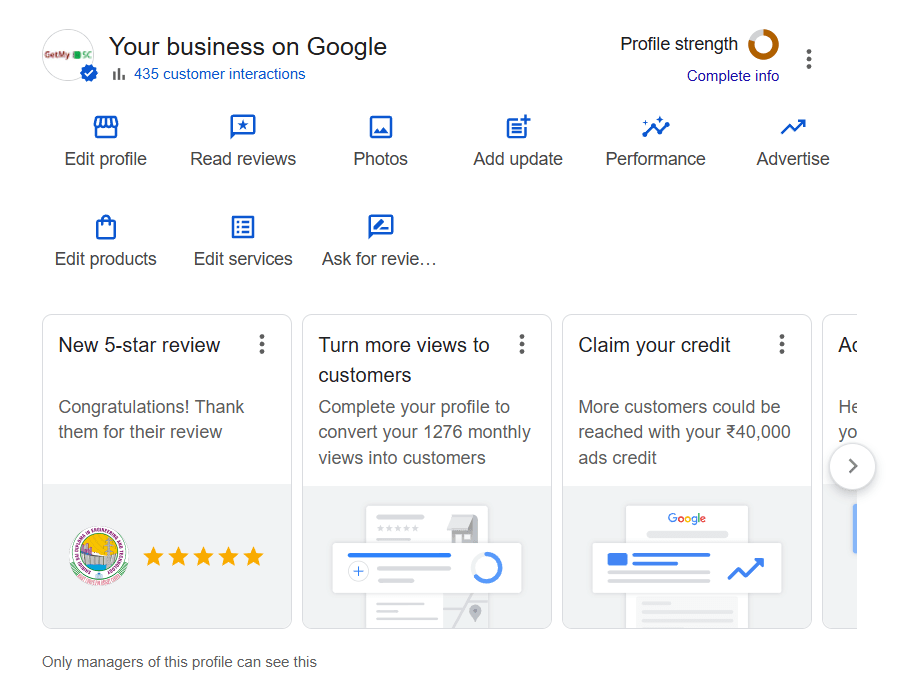This screenshot has height=680, width=921.
Task: Click the Advertise label
Action: tap(793, 159)
